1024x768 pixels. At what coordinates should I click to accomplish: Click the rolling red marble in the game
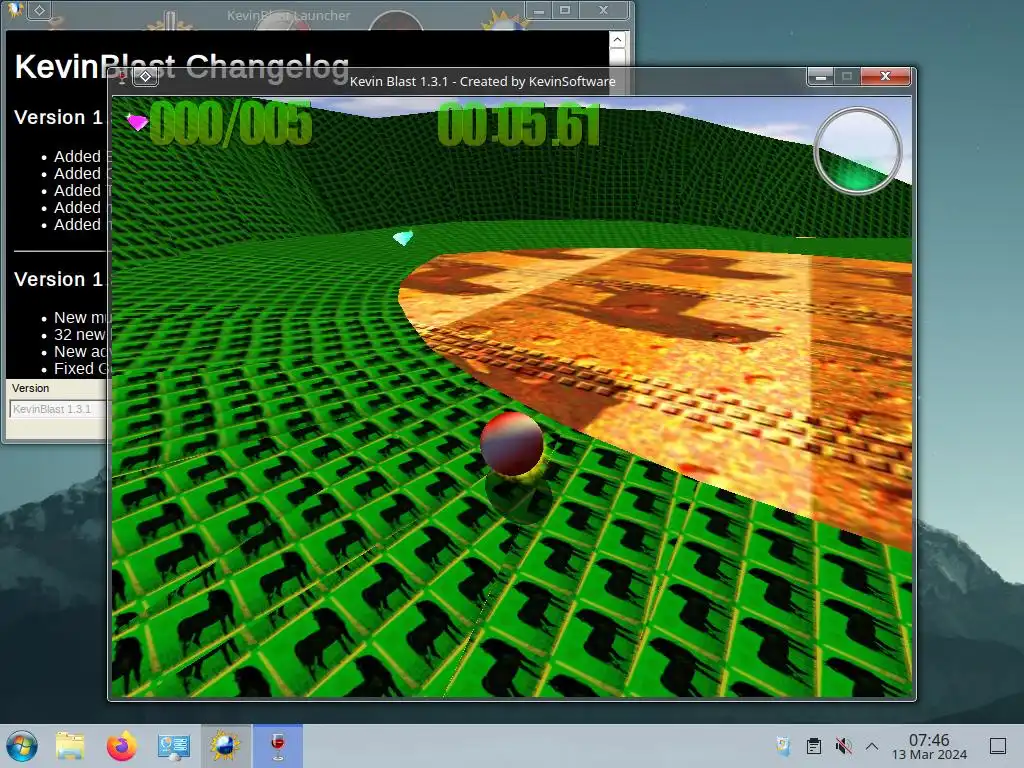pyautogui.click(x=511, y=443)
